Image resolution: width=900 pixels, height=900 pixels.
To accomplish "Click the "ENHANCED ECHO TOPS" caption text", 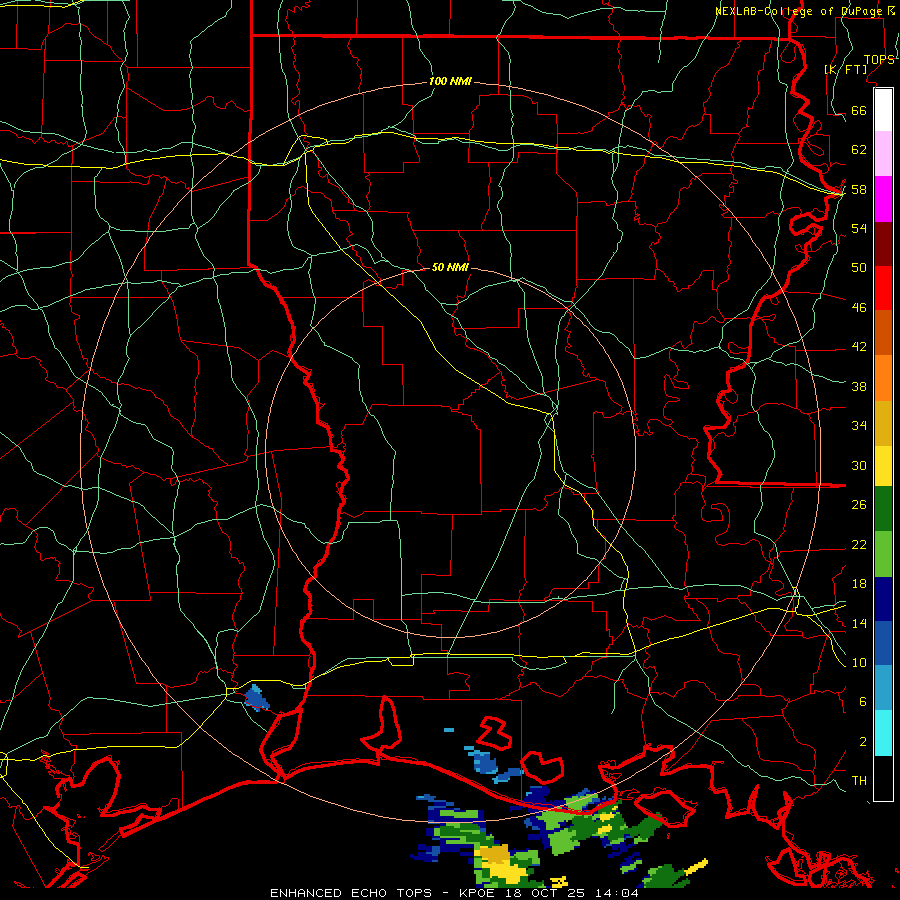I will (351, 893).
